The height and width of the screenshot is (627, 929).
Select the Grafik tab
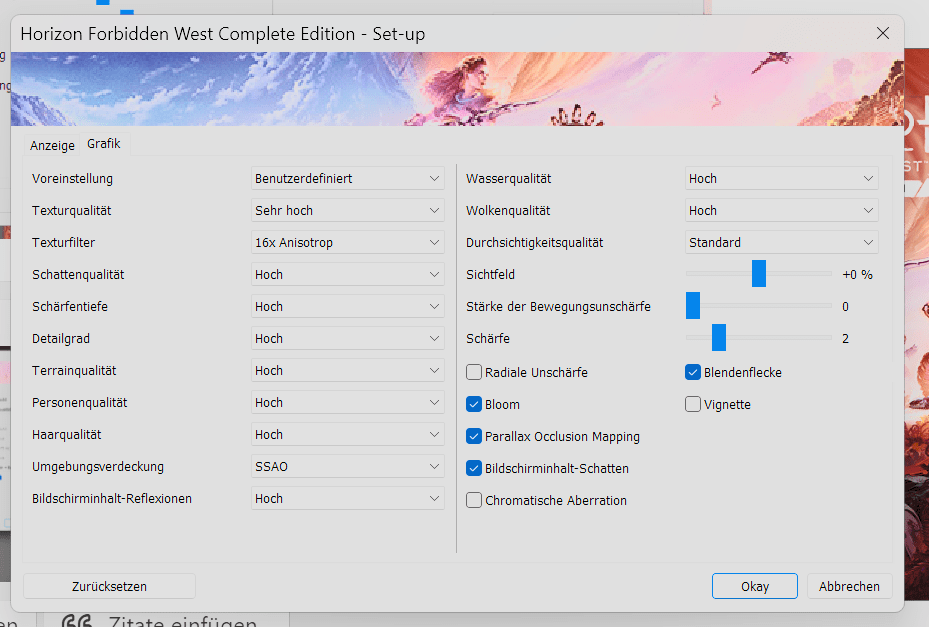coord(104,144)
